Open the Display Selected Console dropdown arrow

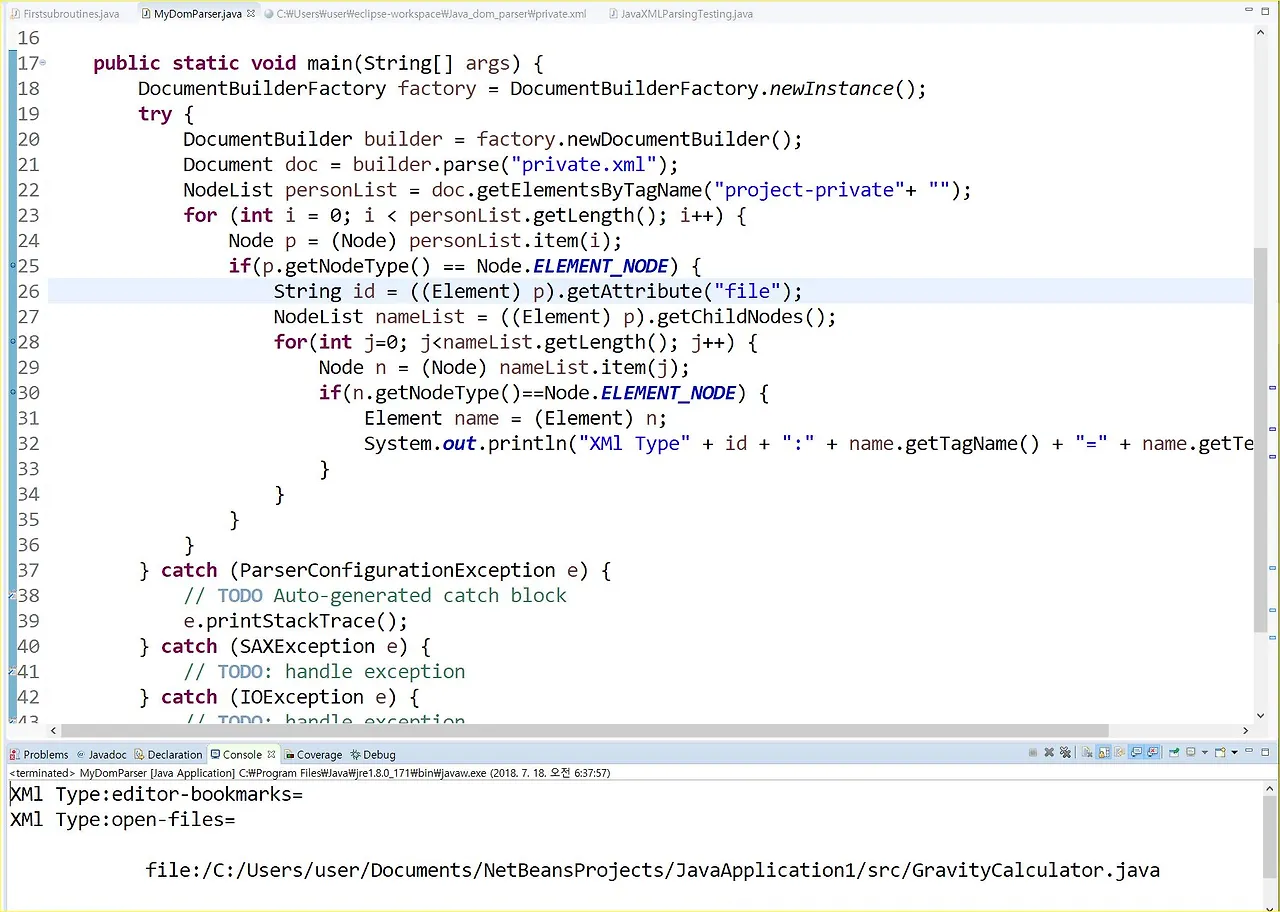tap(1205, 752)
